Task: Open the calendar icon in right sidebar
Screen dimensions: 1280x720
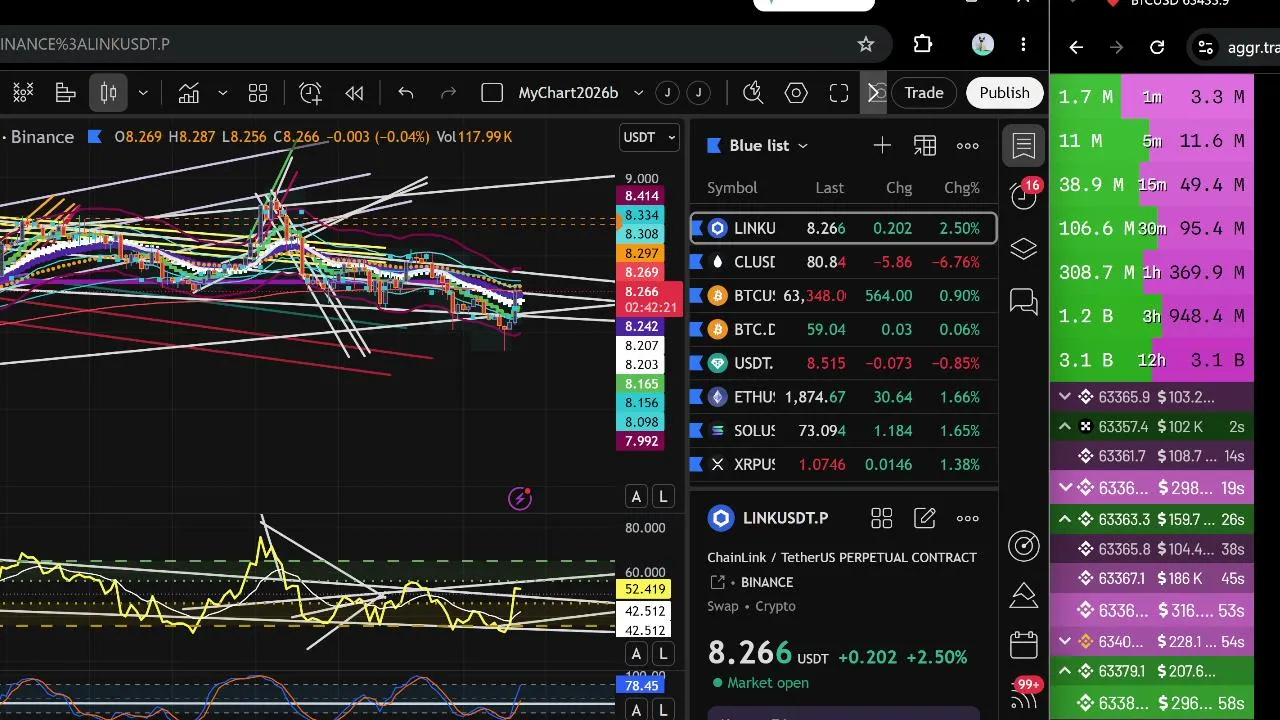Action: click(1024, 645)
